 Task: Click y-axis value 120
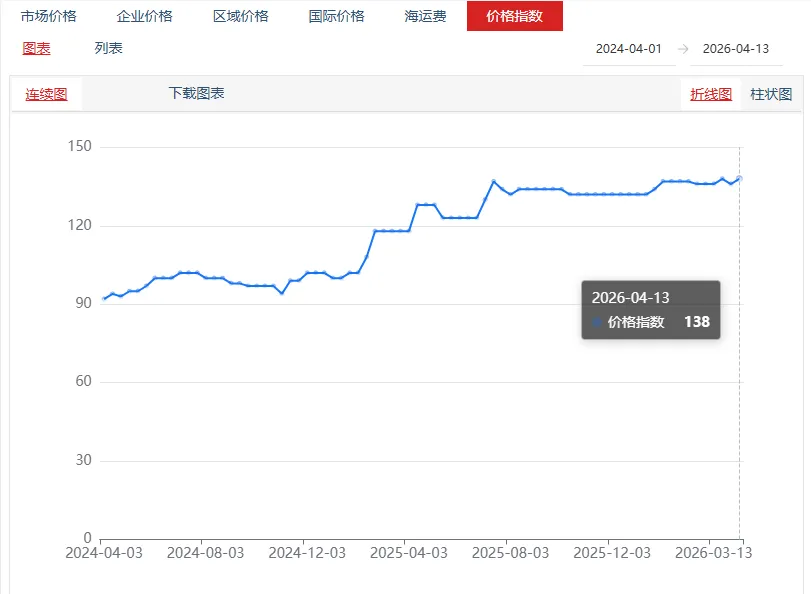80,225
